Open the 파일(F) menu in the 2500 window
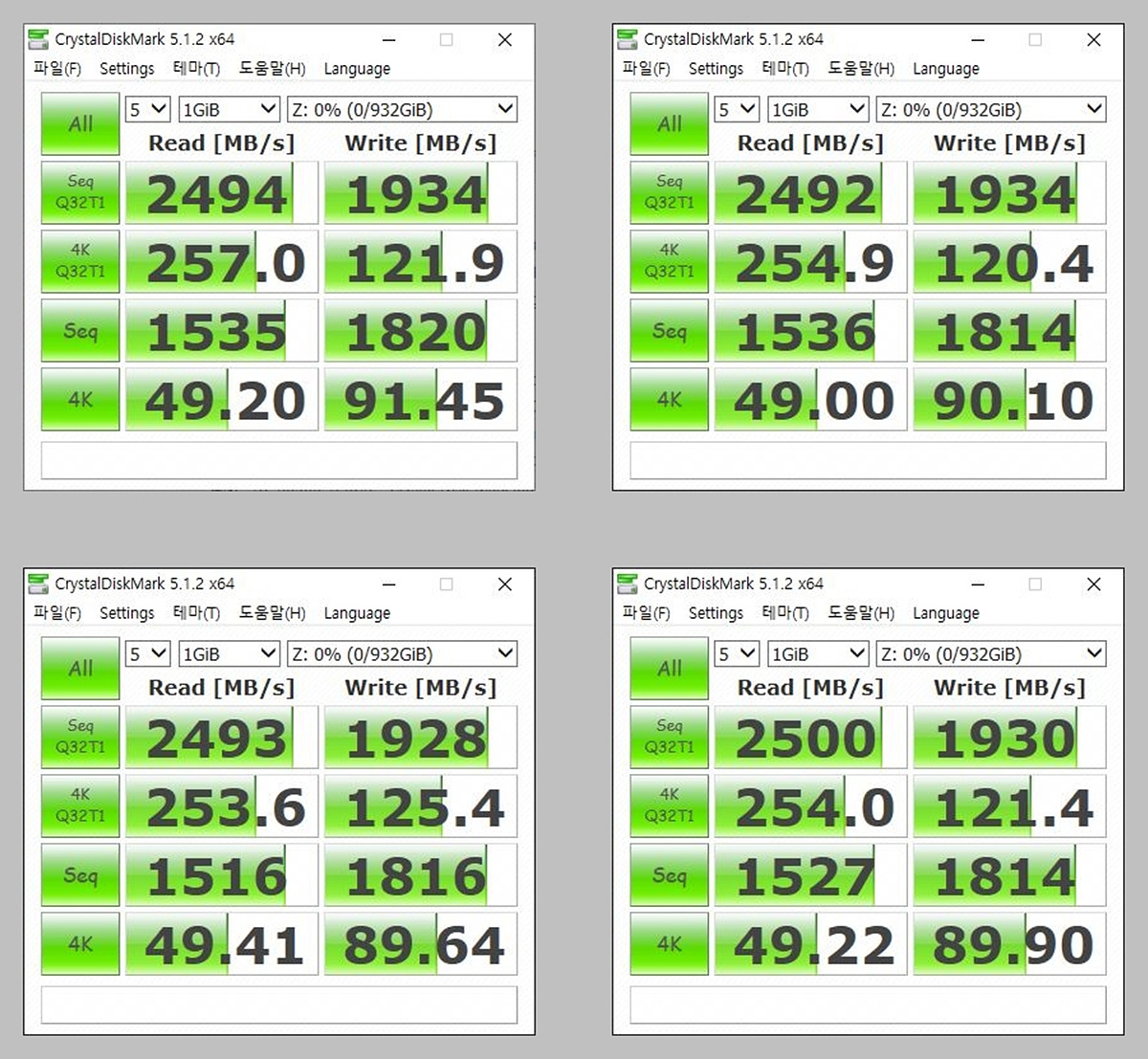1148x1059 pixels. (x=647, y=613)
